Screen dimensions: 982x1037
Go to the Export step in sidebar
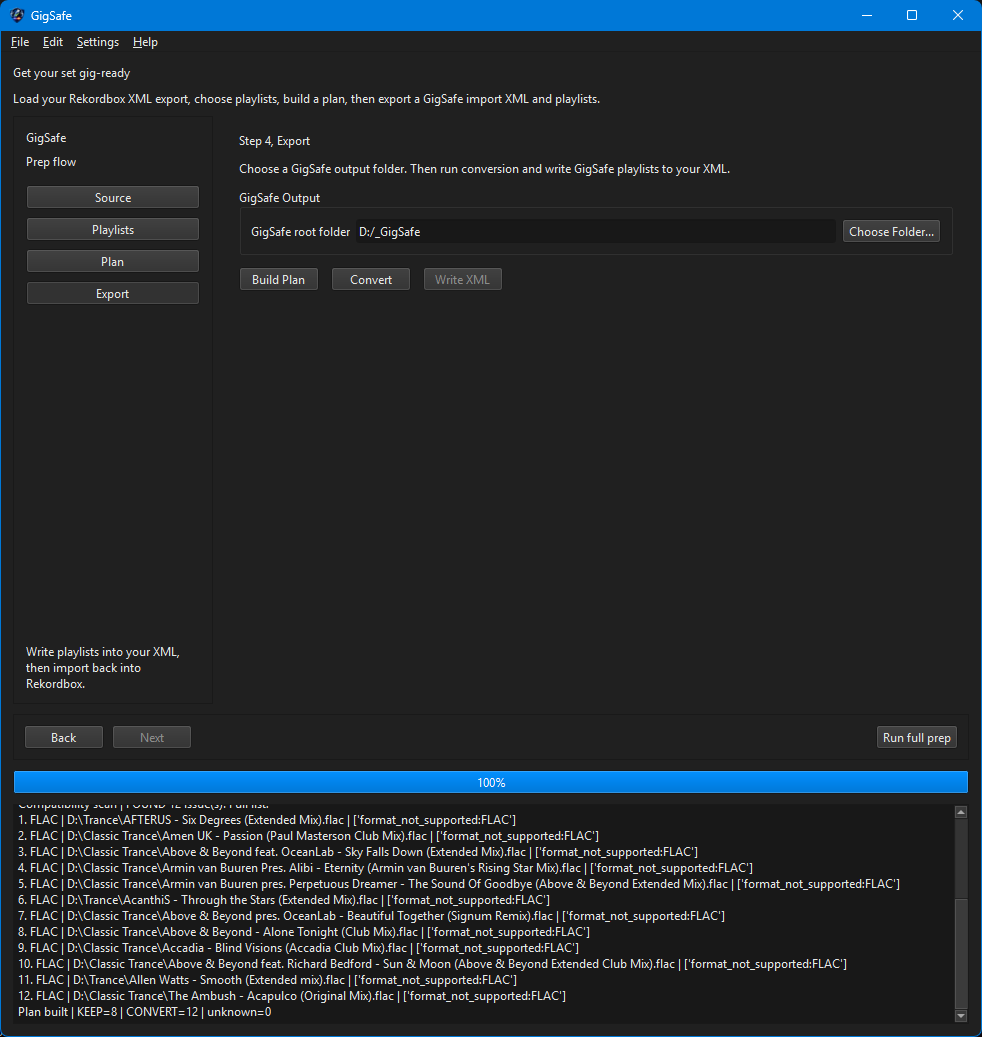[113, 294]
